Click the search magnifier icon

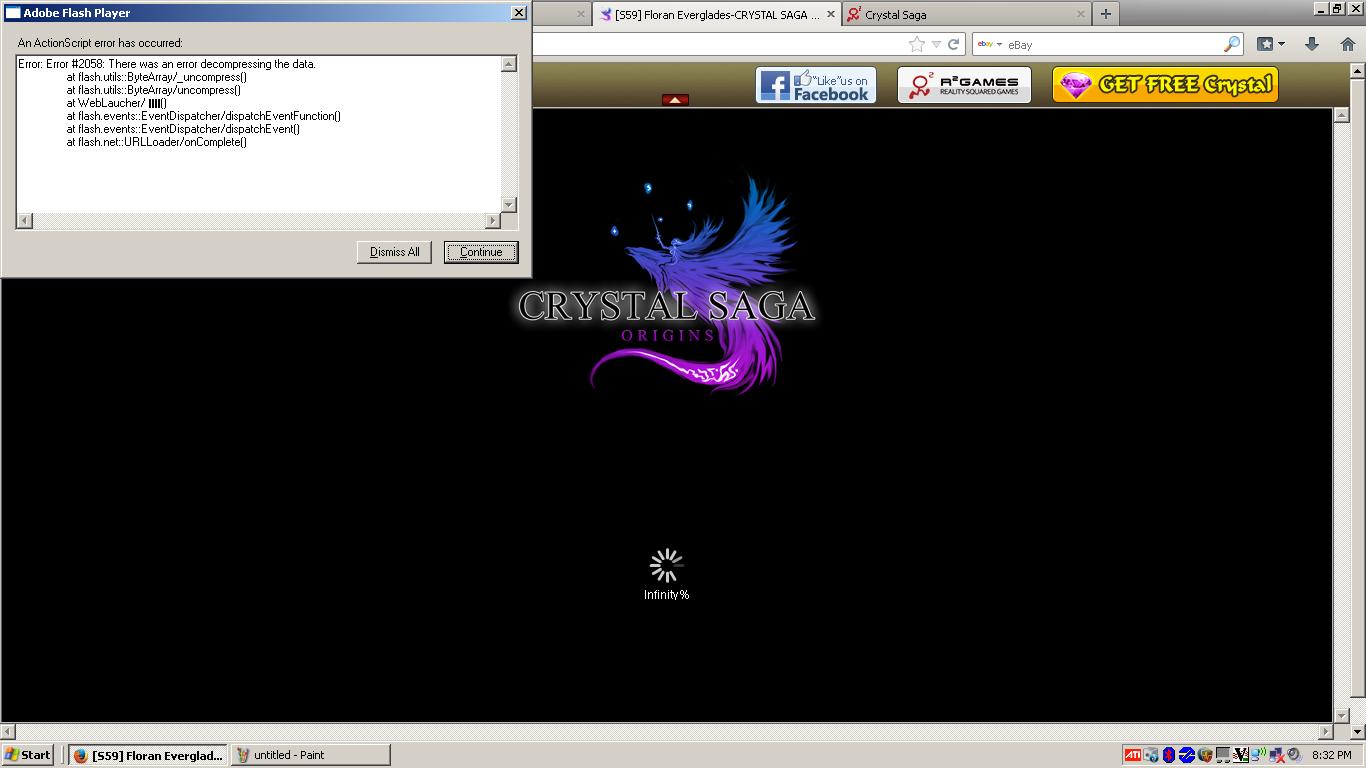[x=1231, y=44]
